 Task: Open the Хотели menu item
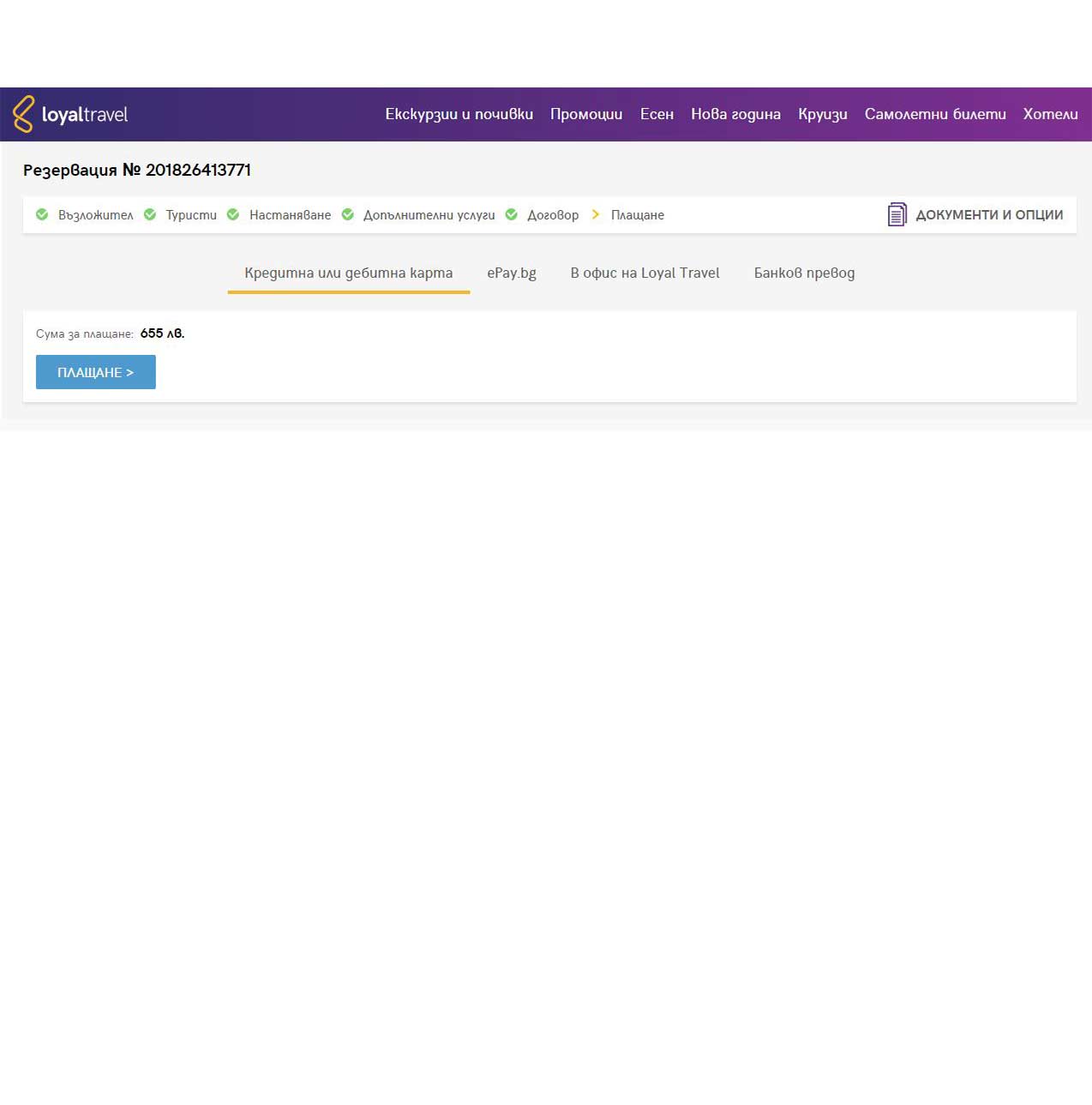click(x=1050, y=114)
